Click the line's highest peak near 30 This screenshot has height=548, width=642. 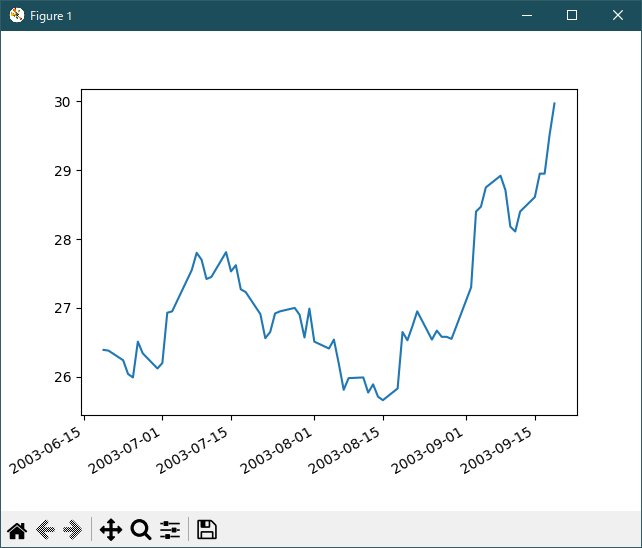(x=554, y=104)
